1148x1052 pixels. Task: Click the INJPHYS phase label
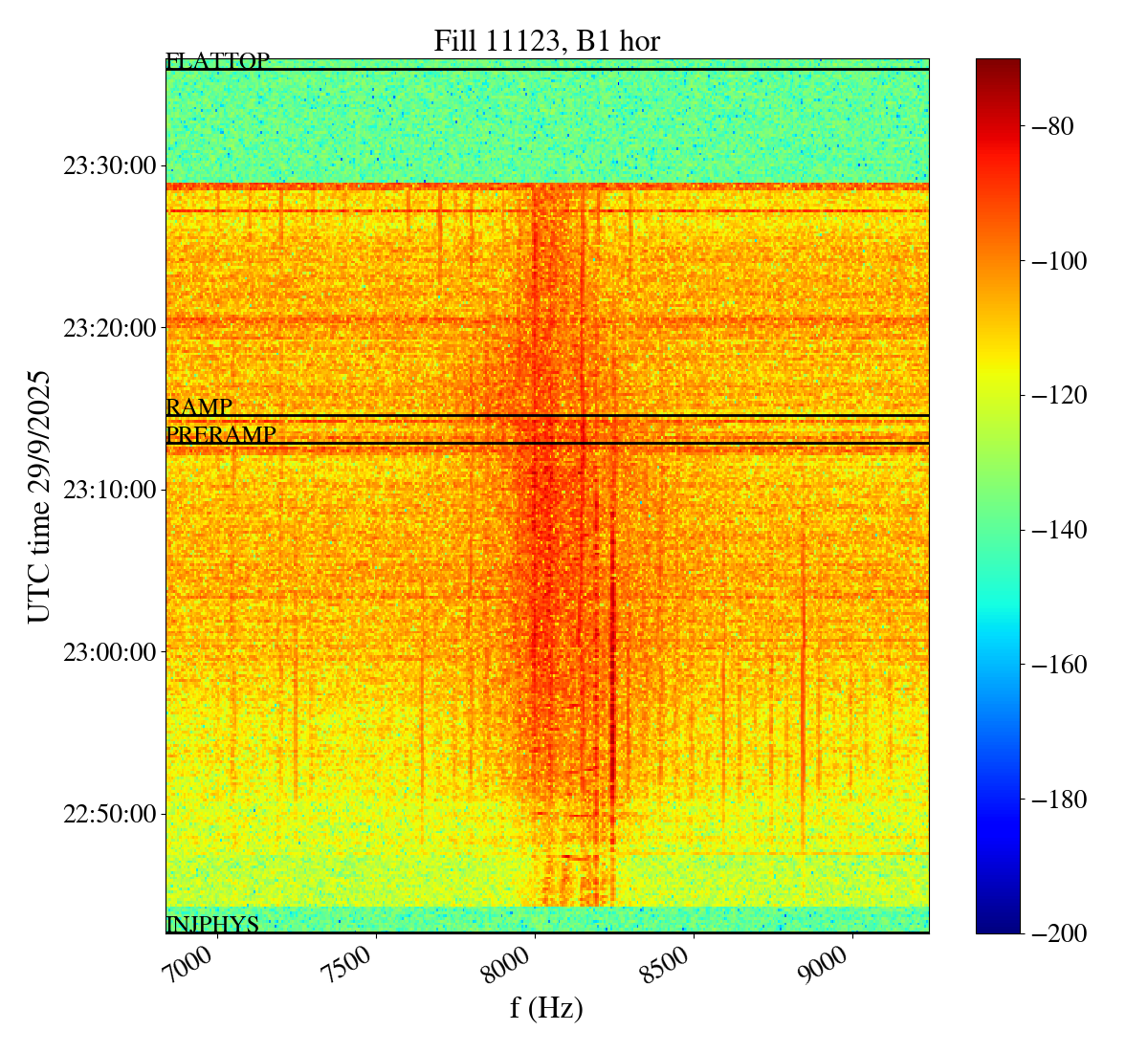(x=212, y=925)
